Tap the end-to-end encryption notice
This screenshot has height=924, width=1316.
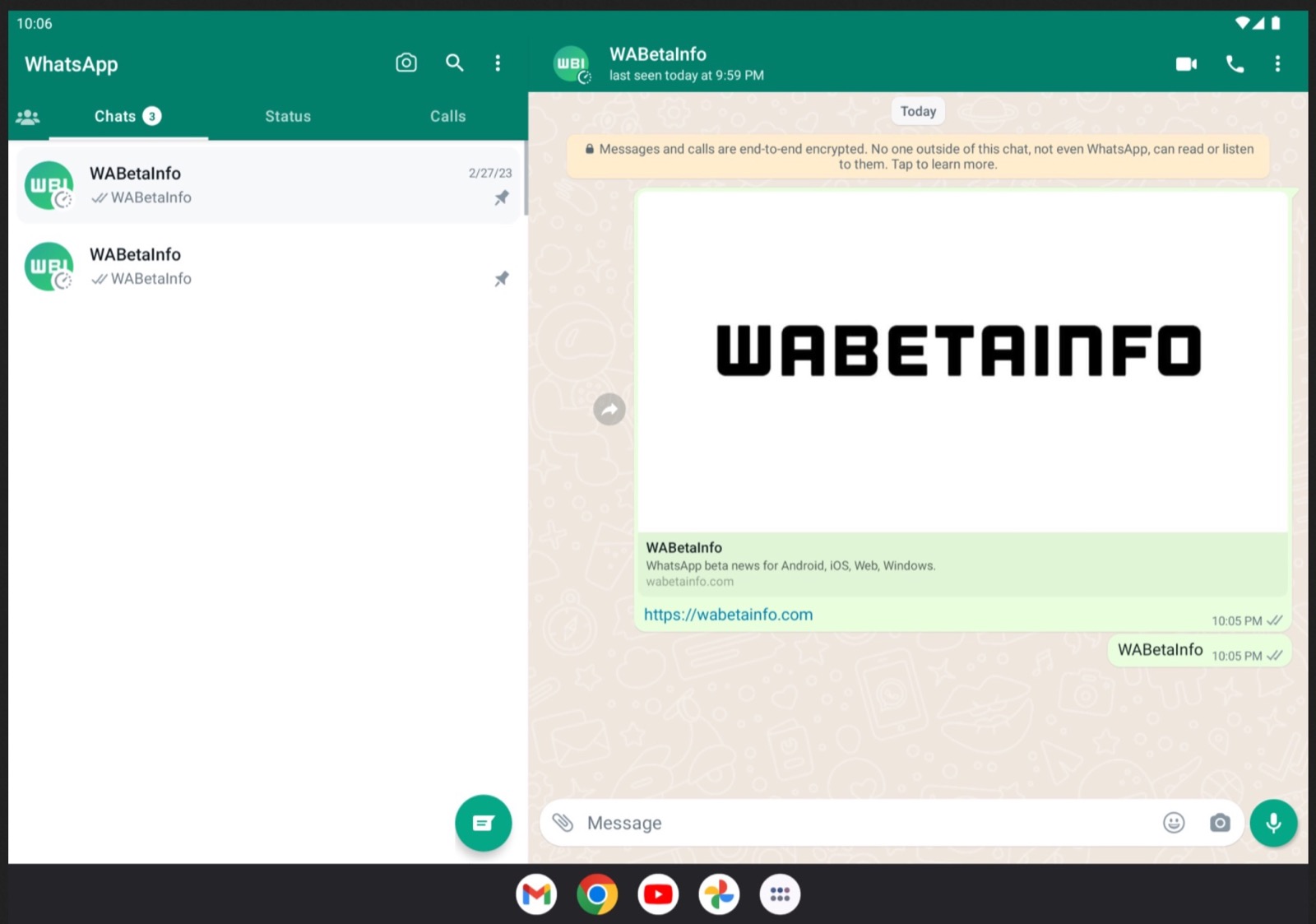918,156
